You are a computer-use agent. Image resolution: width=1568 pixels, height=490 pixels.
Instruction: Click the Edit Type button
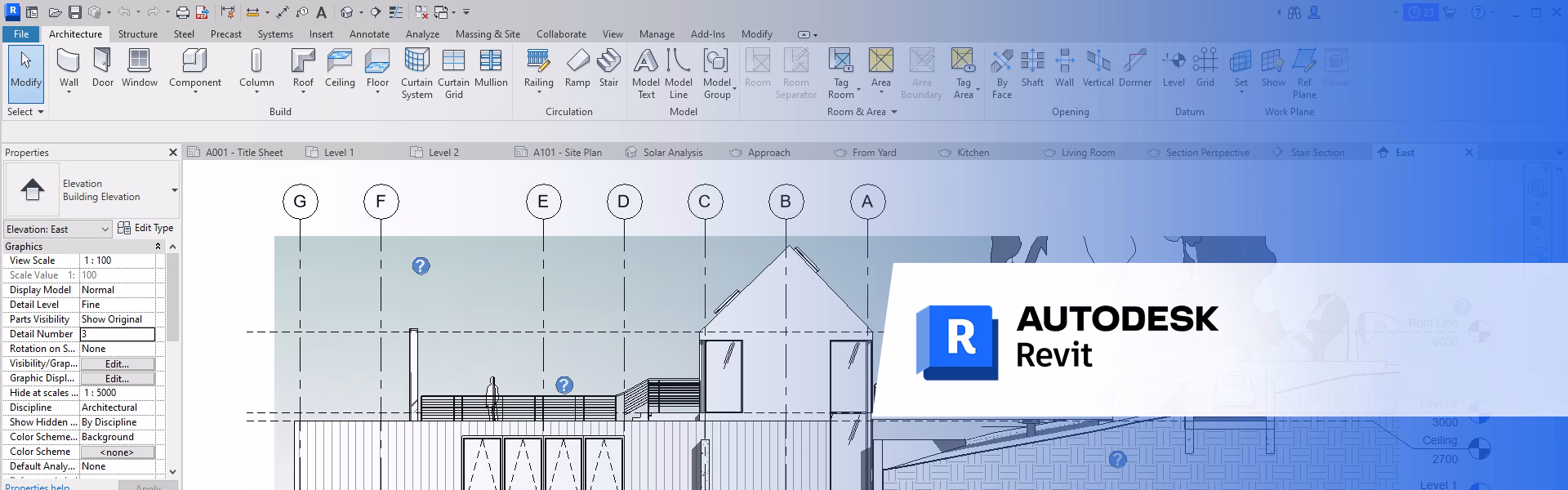pyautogui.click(x=146, y=229)
